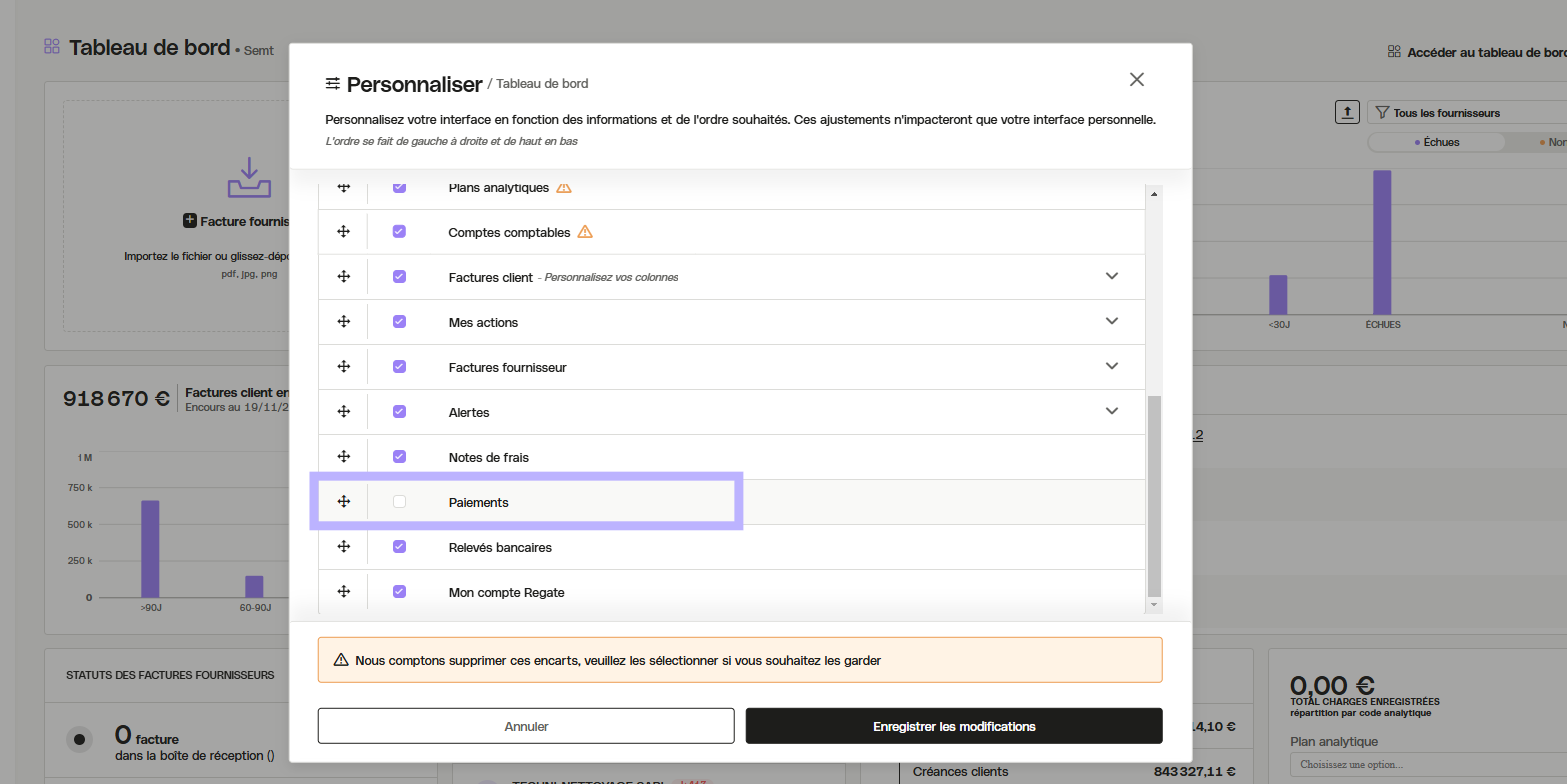Click the export upload icon above chart
Image resolution: width=1567 pixels, height=784 pixels.
tap(1347, 112)
